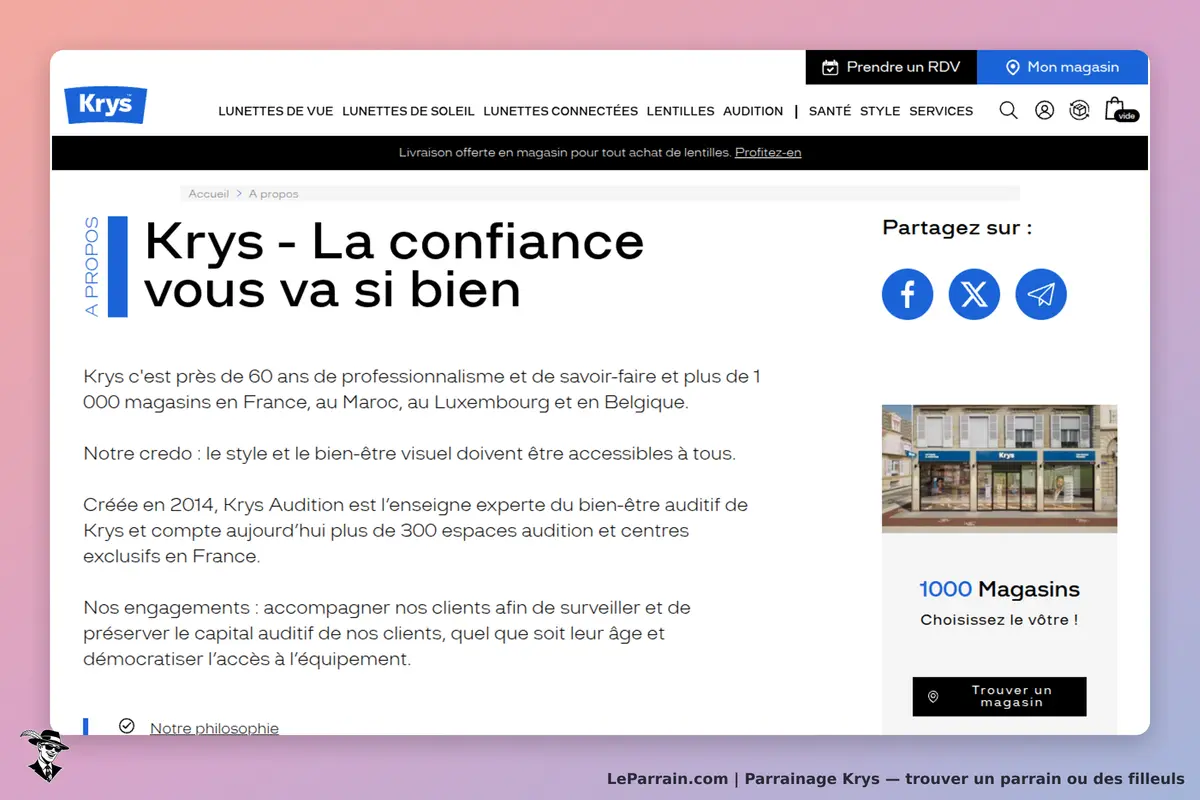
Task: Open the Lunettes de soleil menu
Action: [408, 111]
